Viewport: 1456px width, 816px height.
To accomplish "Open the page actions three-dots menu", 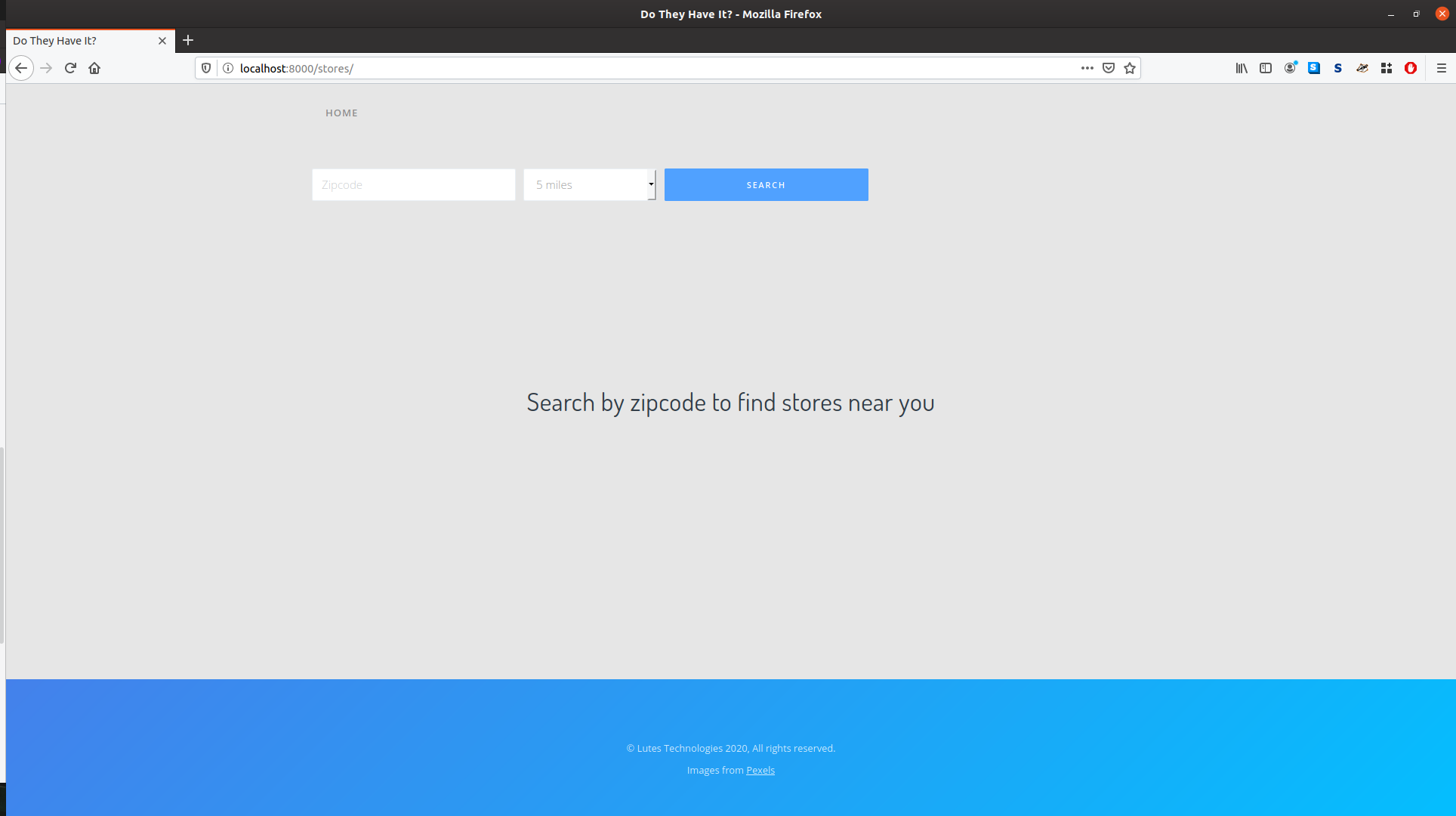I will coord(1087,68).
